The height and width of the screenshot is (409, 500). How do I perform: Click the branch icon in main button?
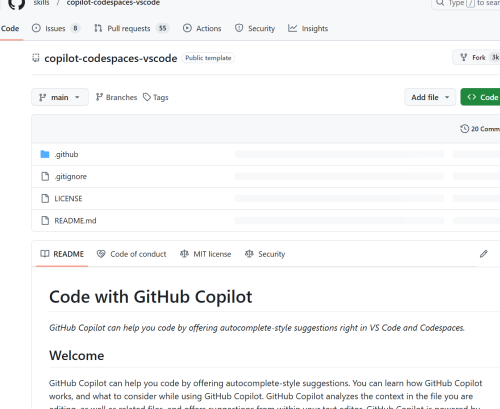(42, 97)
